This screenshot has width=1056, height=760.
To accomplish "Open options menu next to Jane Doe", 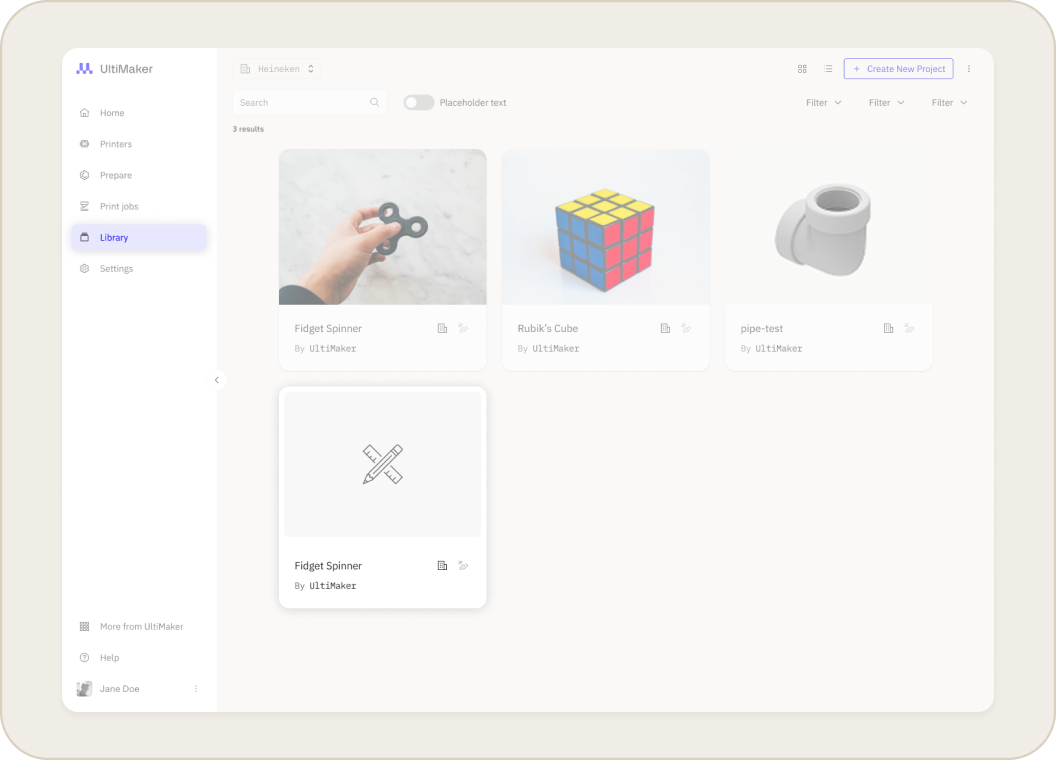I will click(x=196, y=689).
